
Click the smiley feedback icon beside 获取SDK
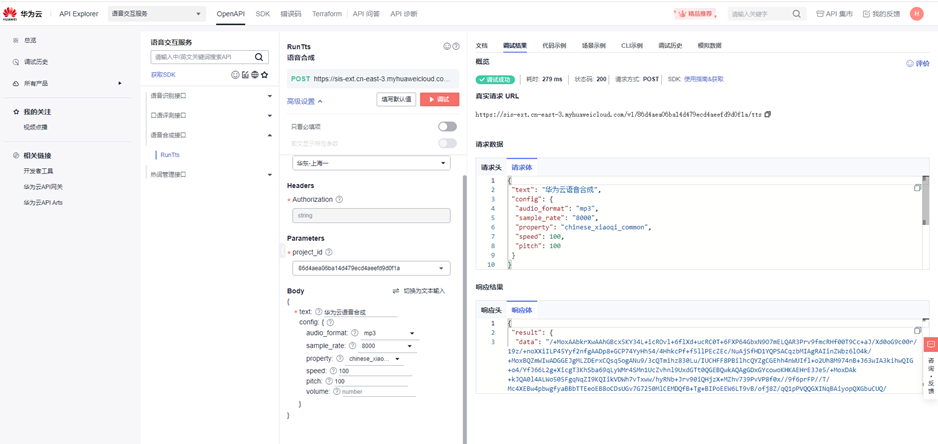(235, 75)
